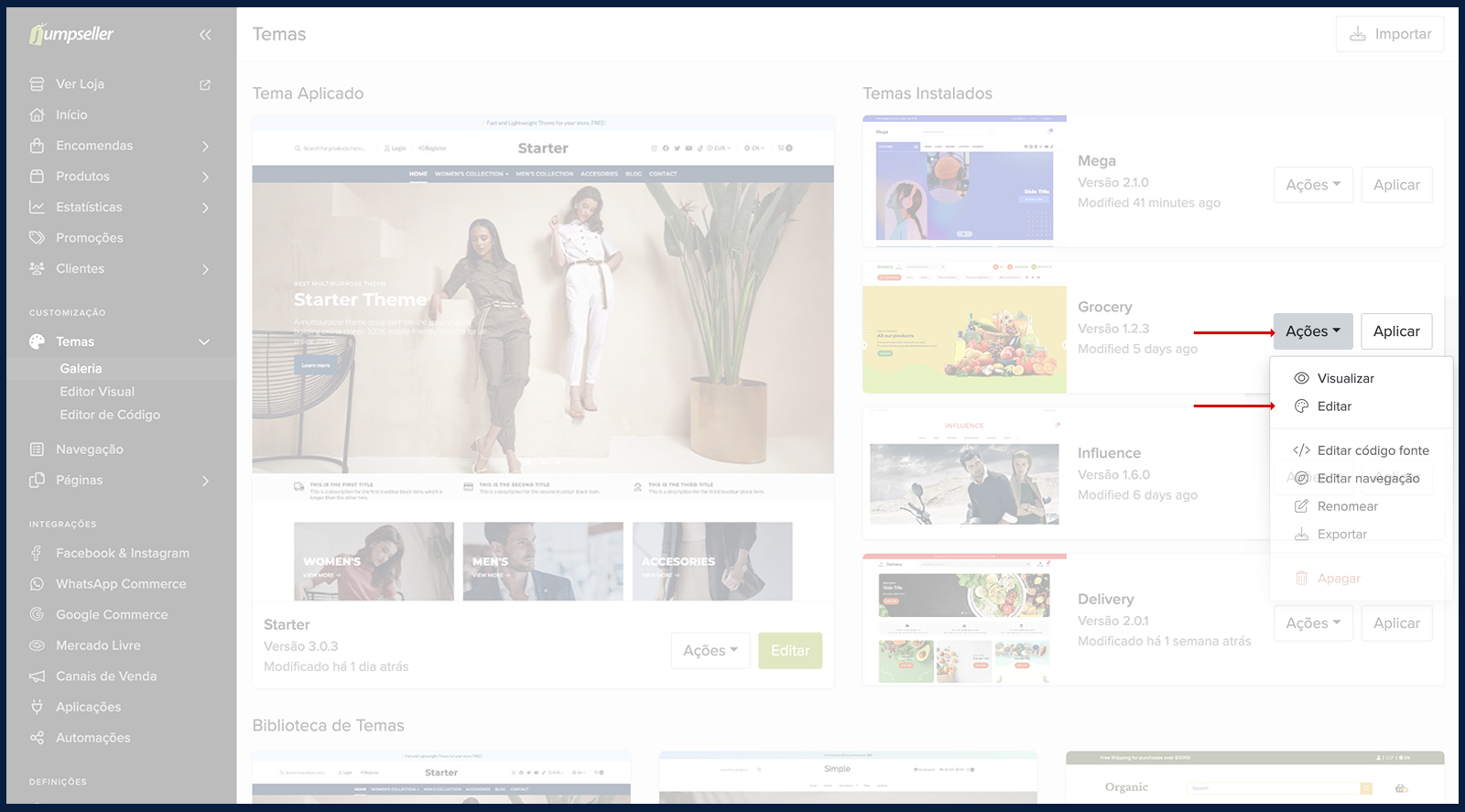This screenshot has width=1465, height=812.
Task: Open WhatsApp Commerce icon
Action: 37,584
